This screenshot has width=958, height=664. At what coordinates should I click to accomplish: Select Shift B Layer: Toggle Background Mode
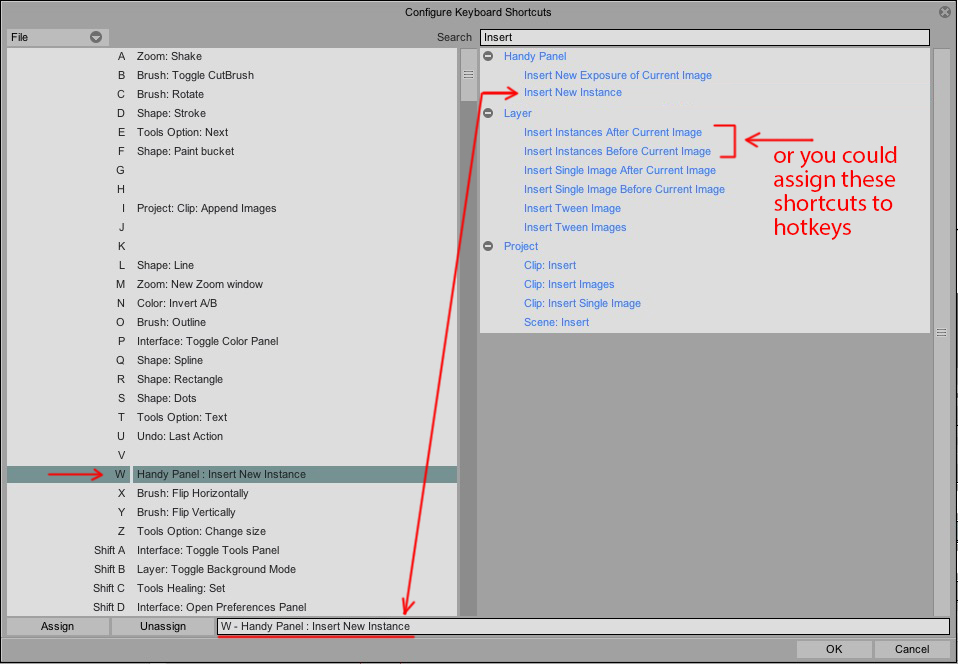pyautogui.click(x=232, y=569)
